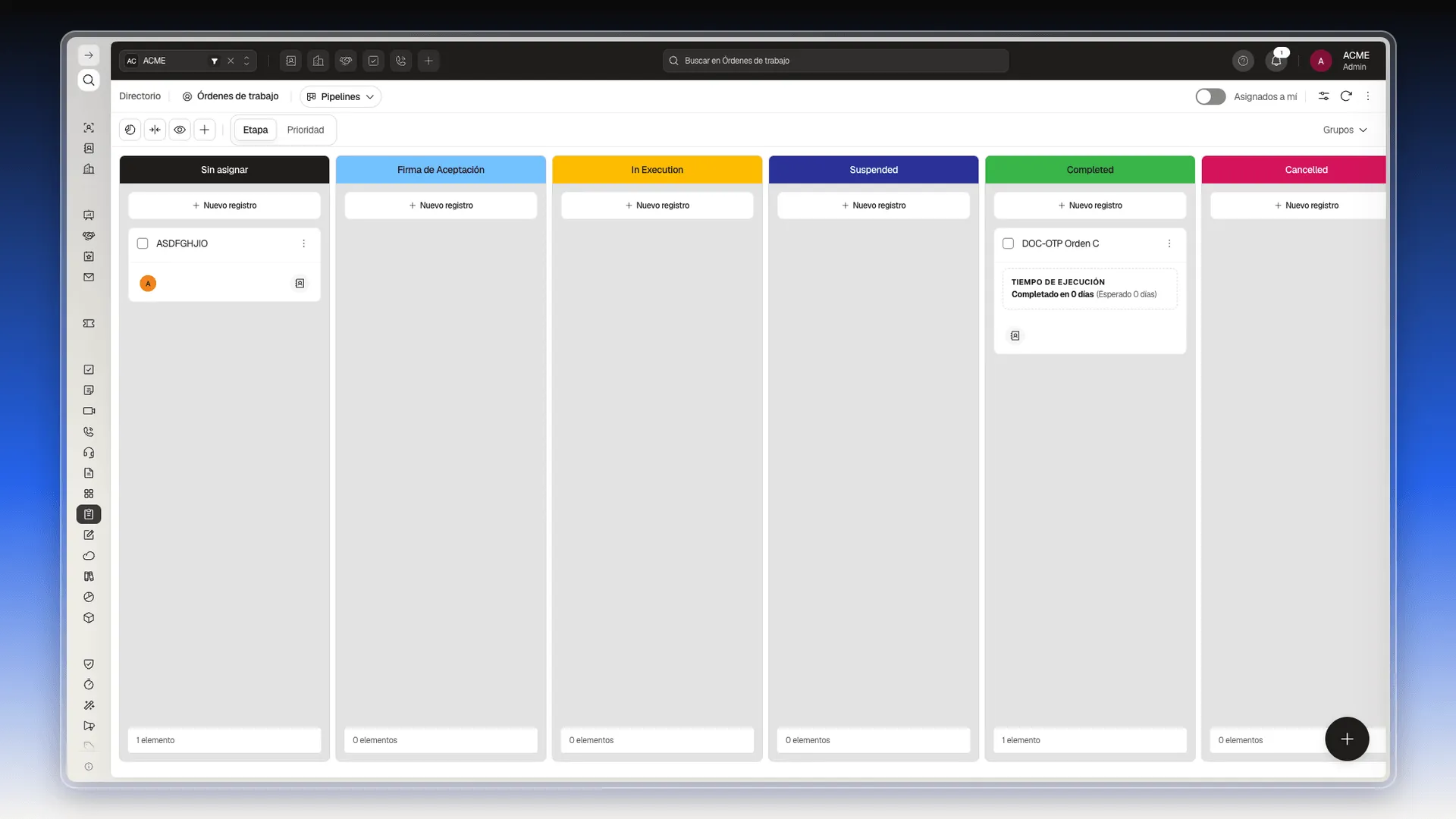Click the green Completed column header
Image resolution: width=1456 pixels, height=819 pixels.
click(1090, 170)
